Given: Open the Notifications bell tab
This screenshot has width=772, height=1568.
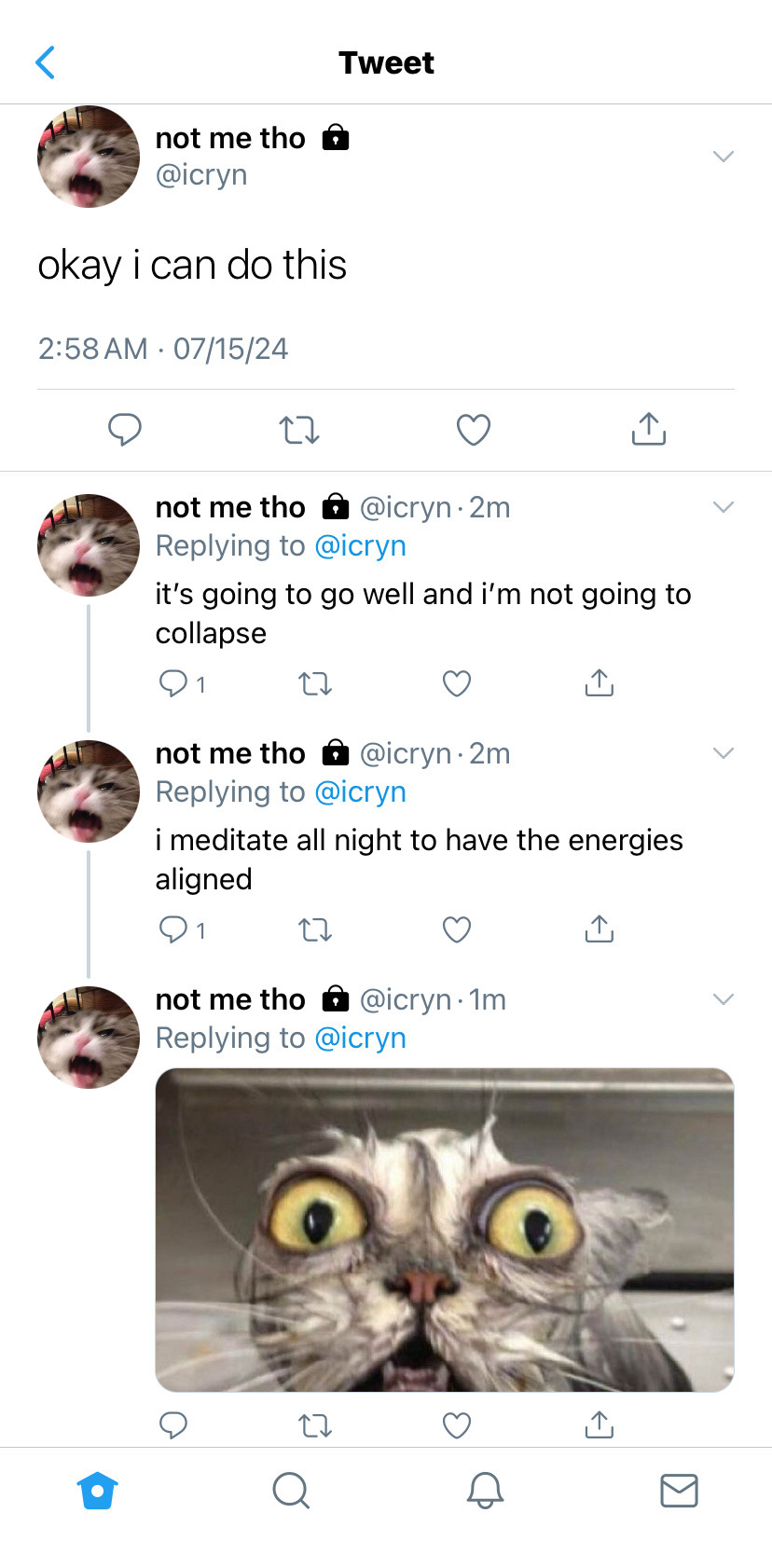Looking at the screenshot, I should pos(485,1490).
